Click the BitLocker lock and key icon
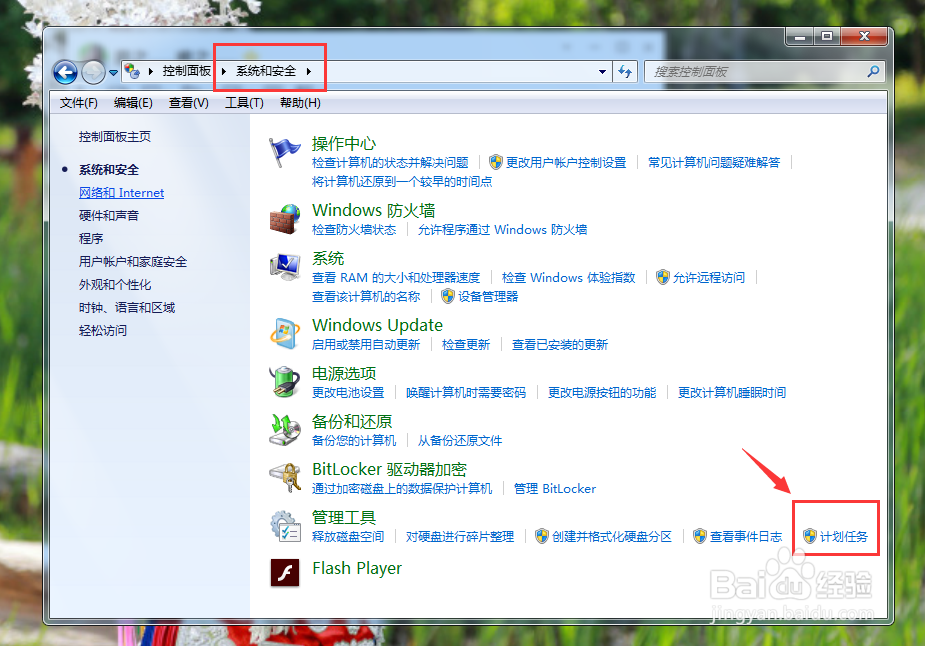Screen dimensions: 925x646 click(285, 477)
